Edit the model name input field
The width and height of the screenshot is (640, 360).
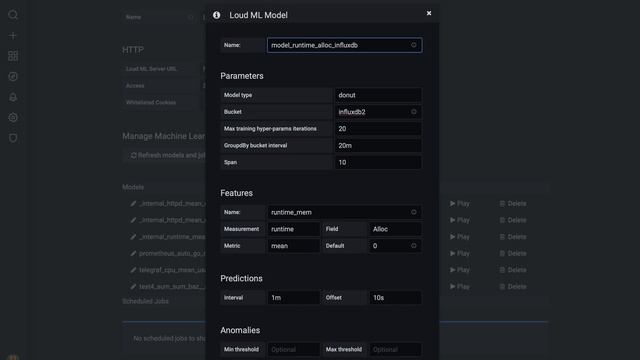pyautogui.click(x=344, y=45)
